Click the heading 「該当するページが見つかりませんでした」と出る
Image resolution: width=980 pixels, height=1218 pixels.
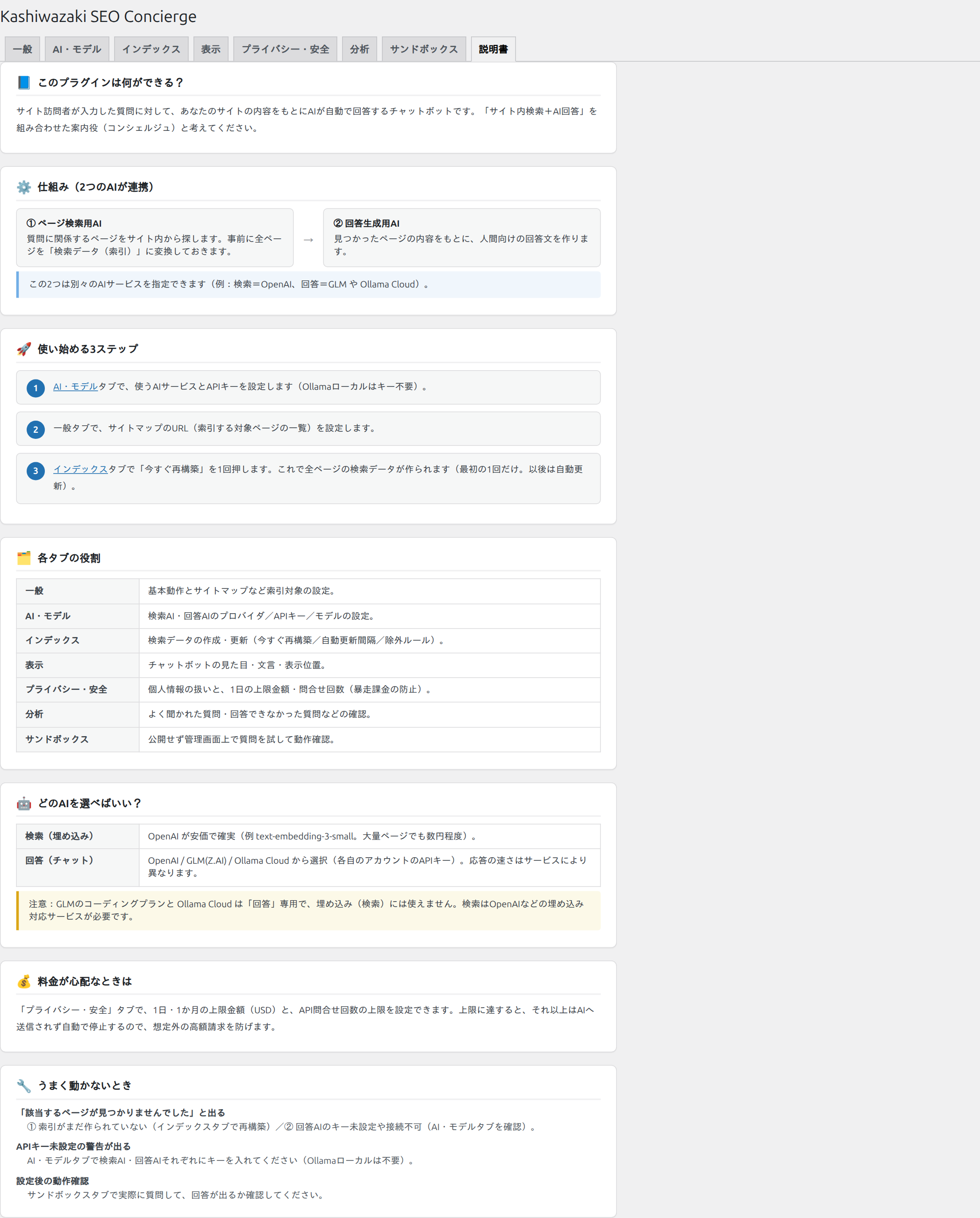121,1112
